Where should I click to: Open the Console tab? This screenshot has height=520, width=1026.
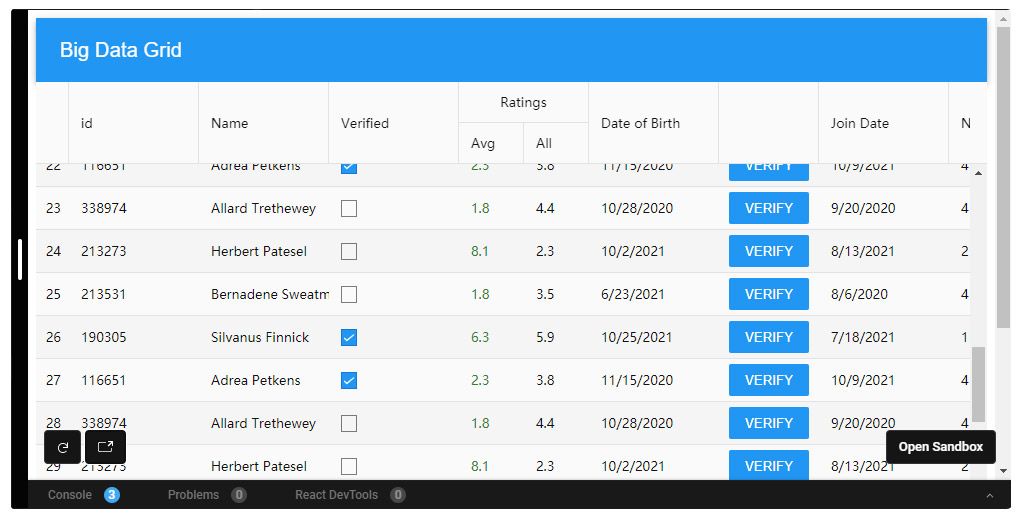(70, 495)
